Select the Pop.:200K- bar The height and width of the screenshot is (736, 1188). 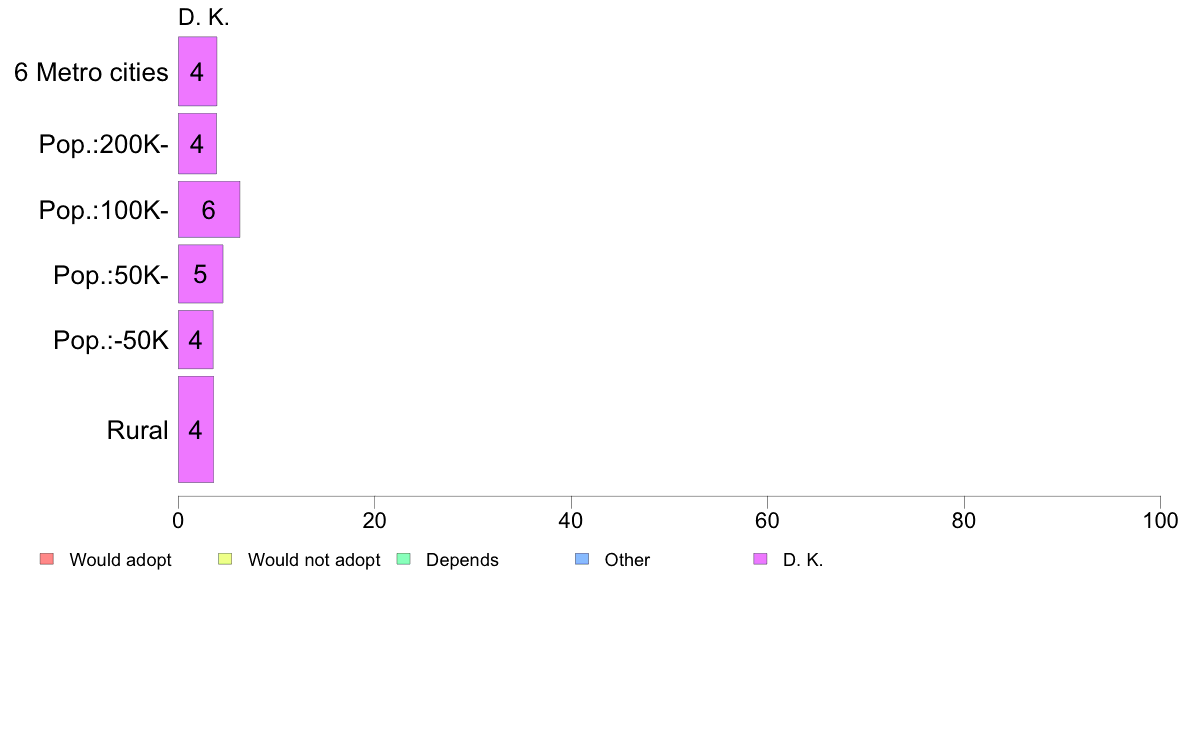(198, 143)
